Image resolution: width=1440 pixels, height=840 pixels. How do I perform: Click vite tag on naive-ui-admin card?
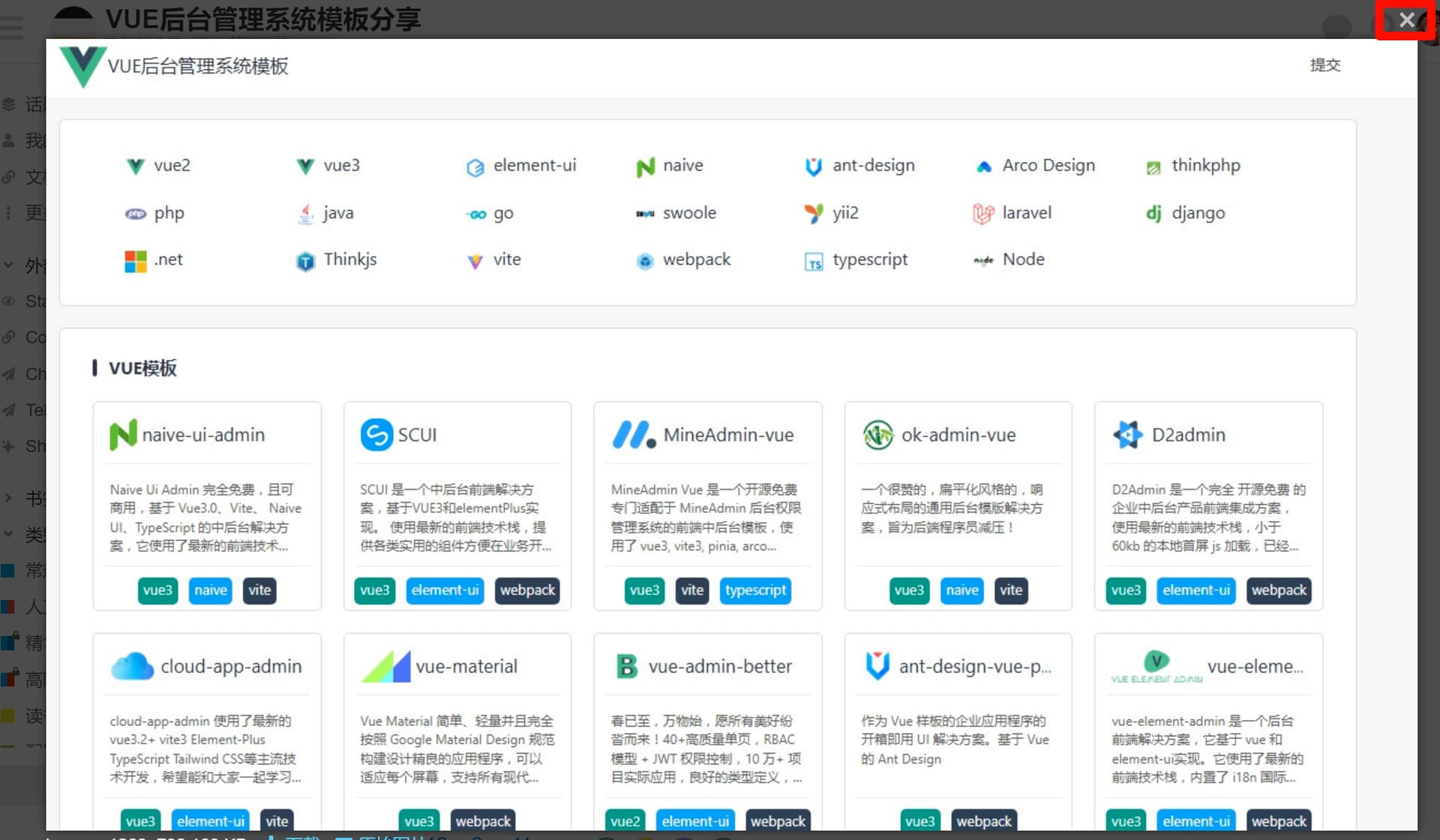coord(259,590)
